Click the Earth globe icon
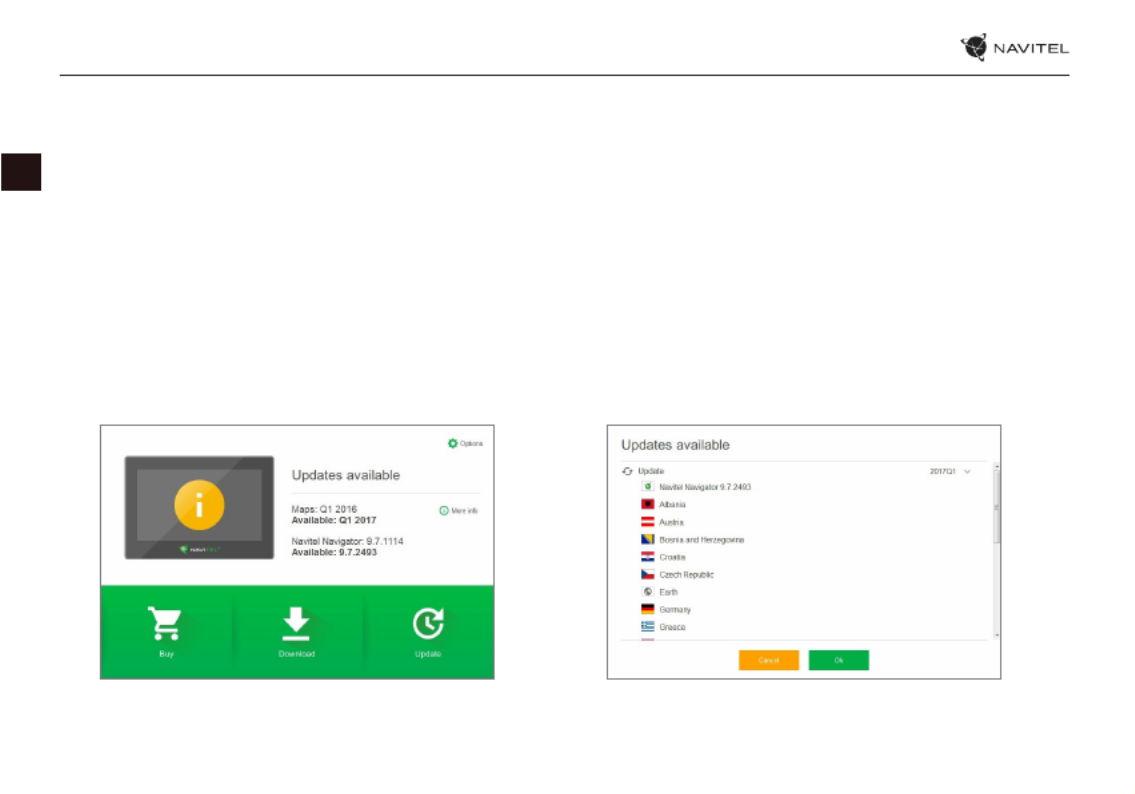This screenshot has width=1135, height=794. [648, 592]
